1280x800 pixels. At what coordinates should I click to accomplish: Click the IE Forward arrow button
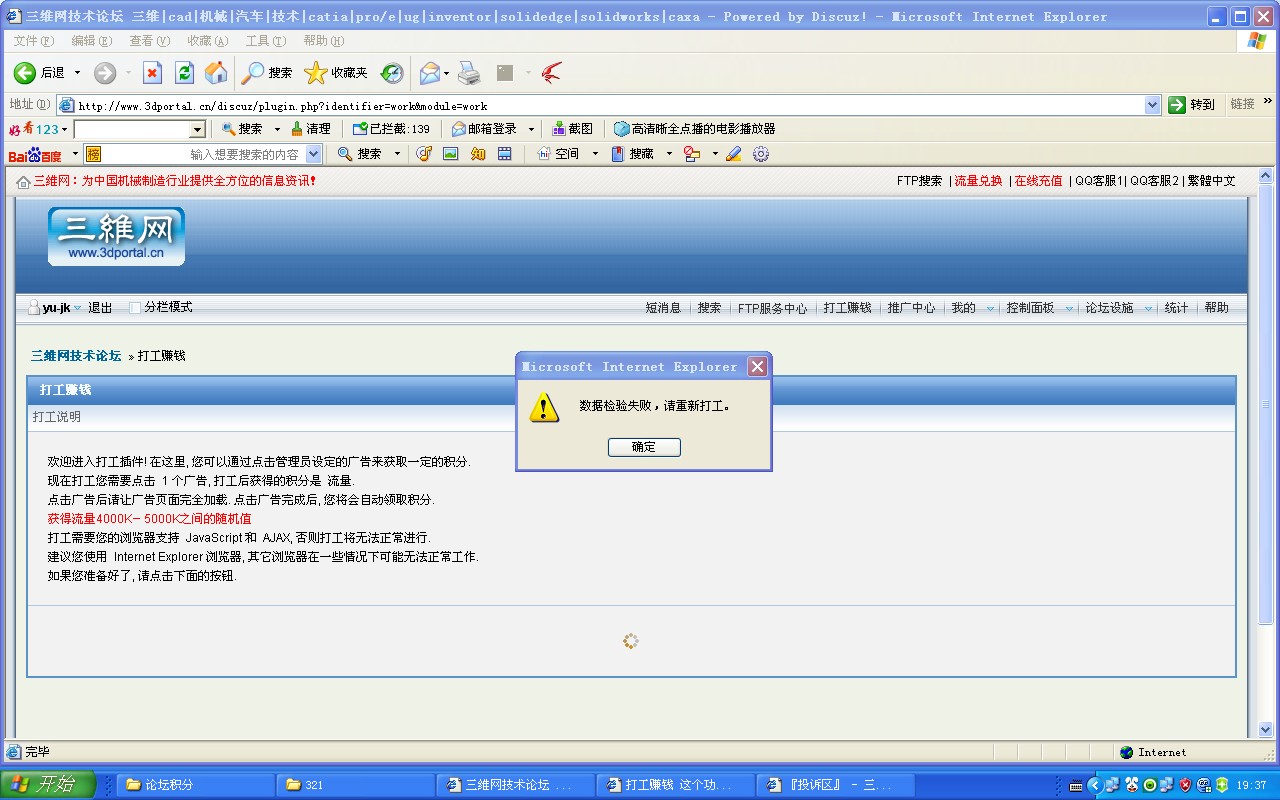click(105, 73)
